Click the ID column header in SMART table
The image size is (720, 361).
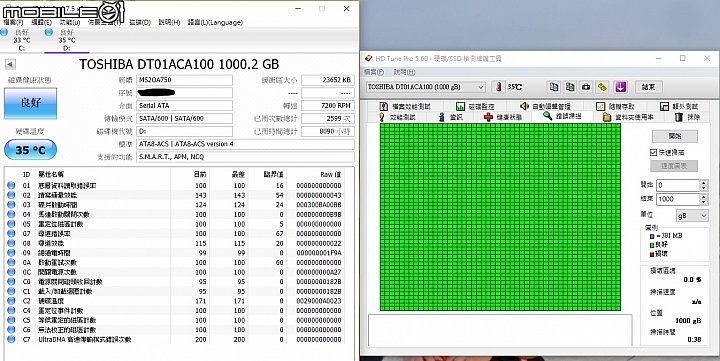(27, 175)
